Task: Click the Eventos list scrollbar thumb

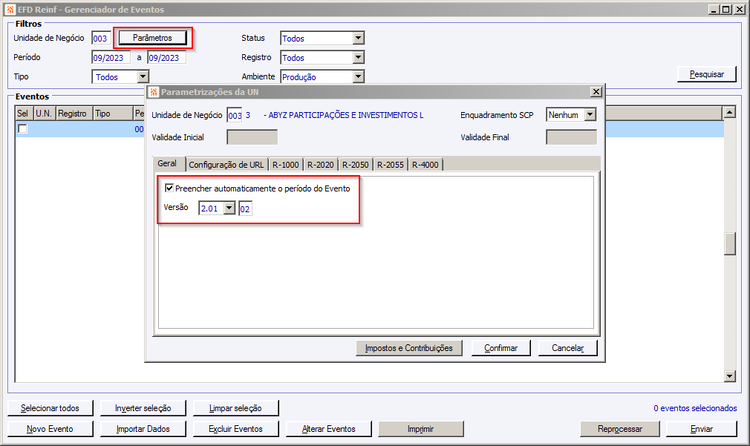Action: coord(729,244)
